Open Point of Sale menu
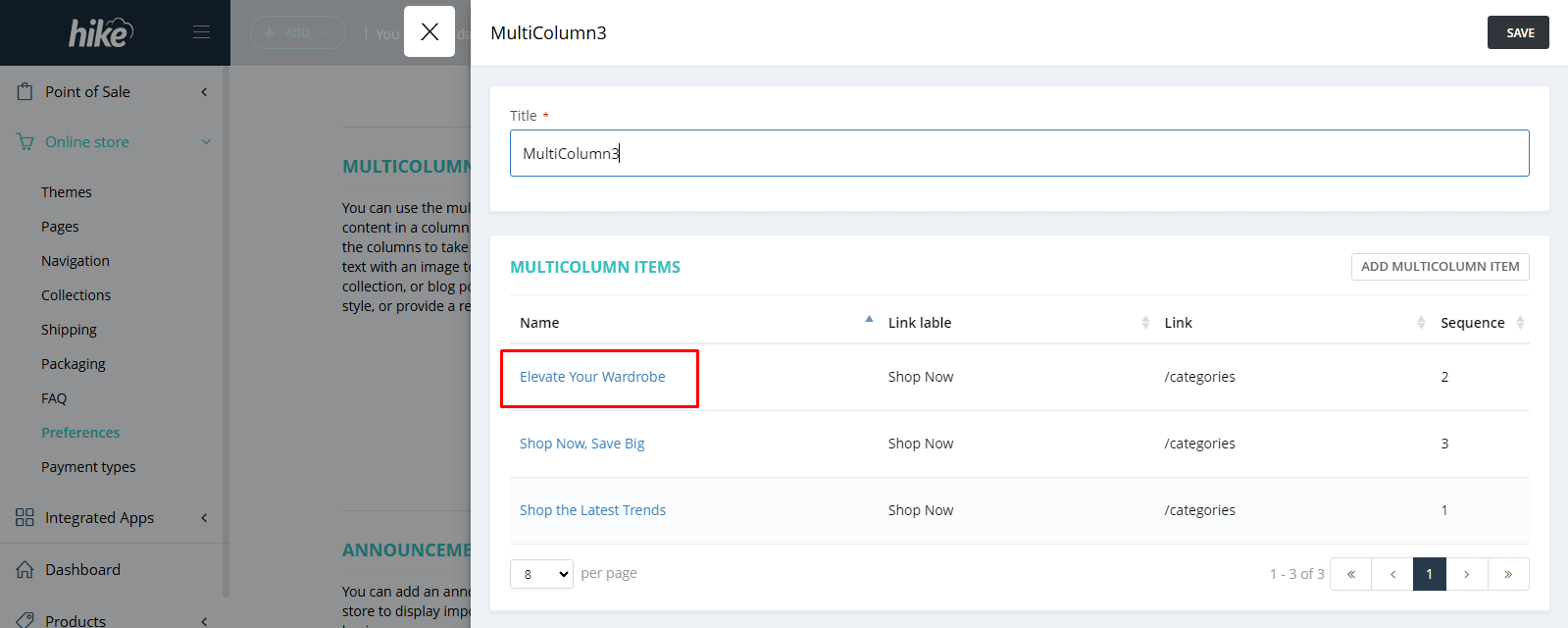 coord(87,91)
